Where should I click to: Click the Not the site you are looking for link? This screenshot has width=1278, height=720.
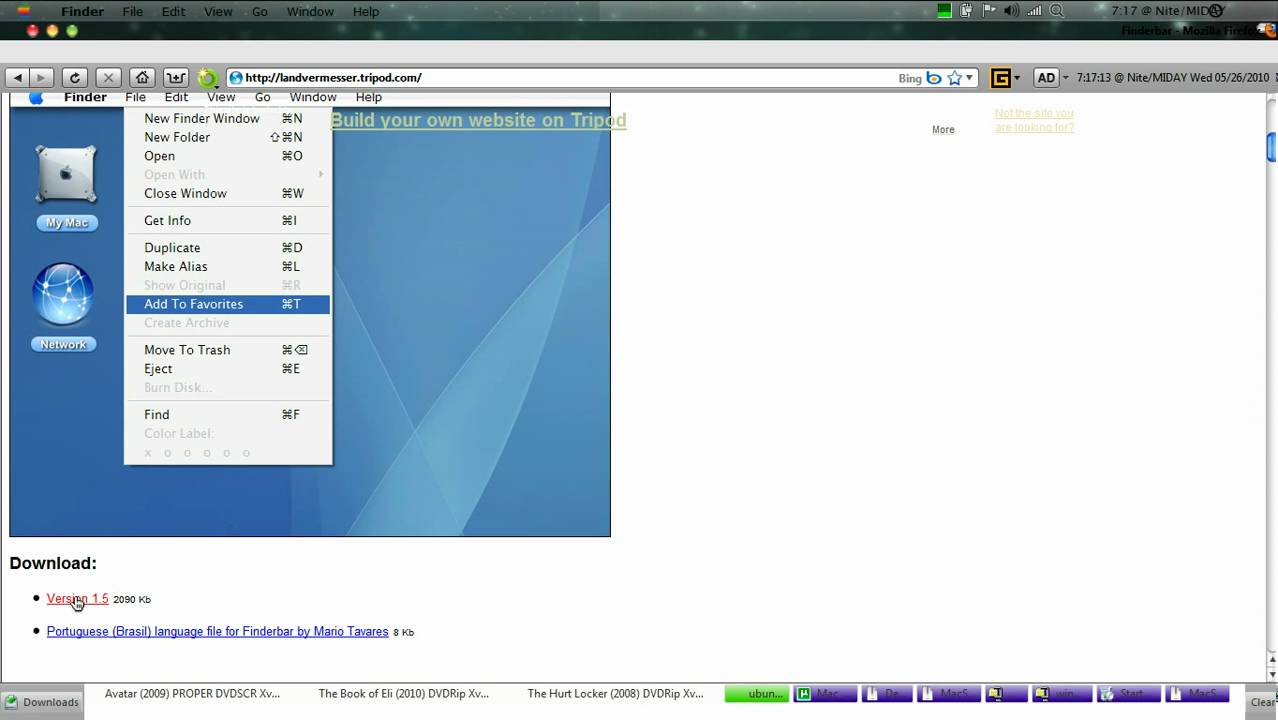coord(1034,120)
